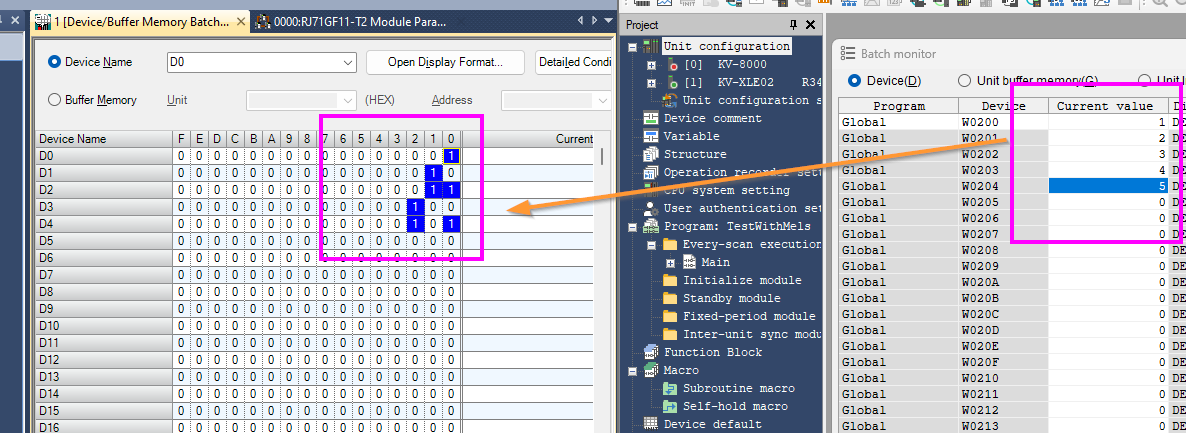1186x433 pixels.
Task: Click the W020F device cell
Action: coord(1003,362)
